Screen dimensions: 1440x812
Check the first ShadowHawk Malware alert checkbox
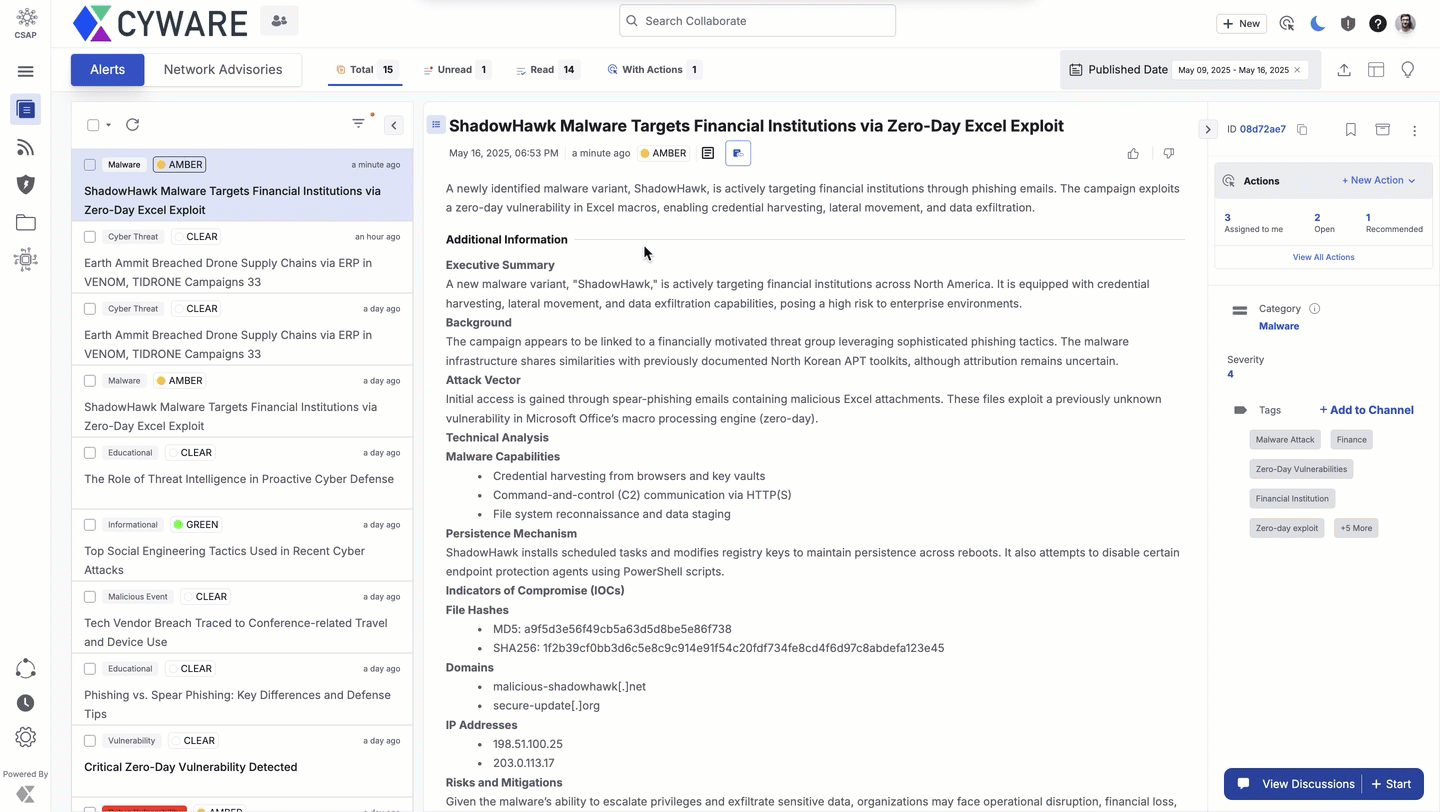pos(90,165)
